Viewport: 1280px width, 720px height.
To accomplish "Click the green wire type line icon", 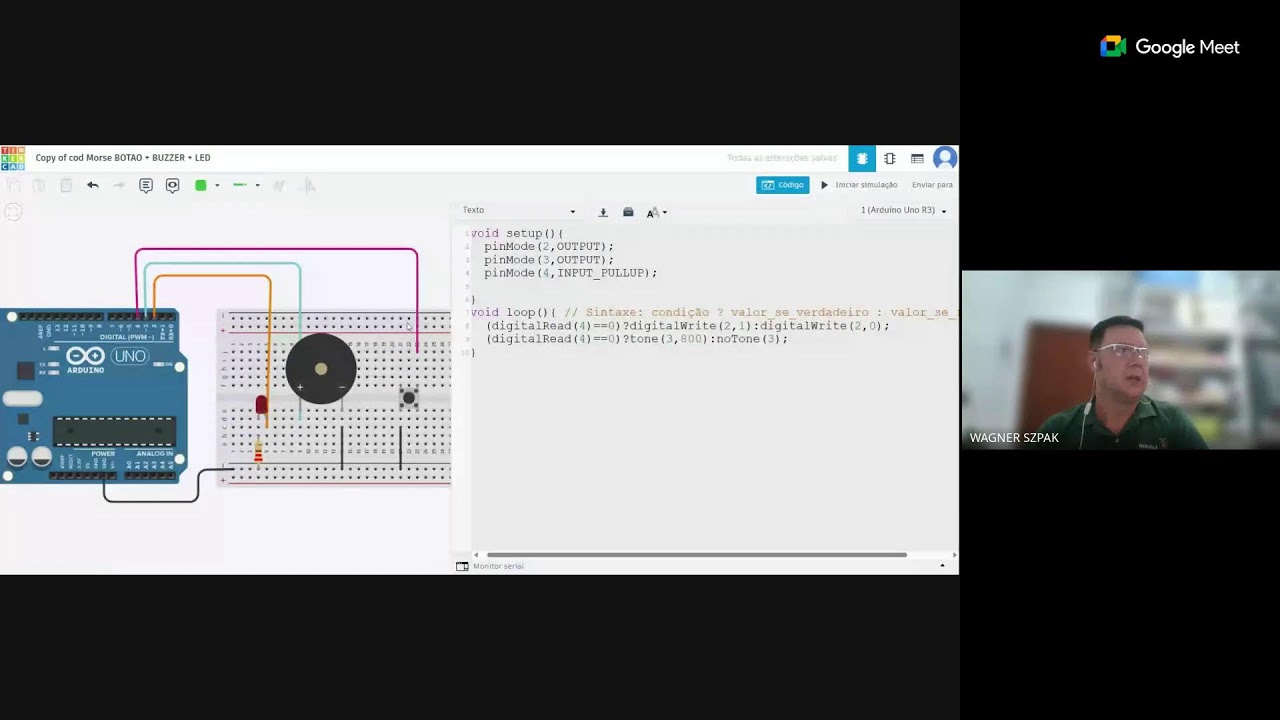I will tap(240, 185).
